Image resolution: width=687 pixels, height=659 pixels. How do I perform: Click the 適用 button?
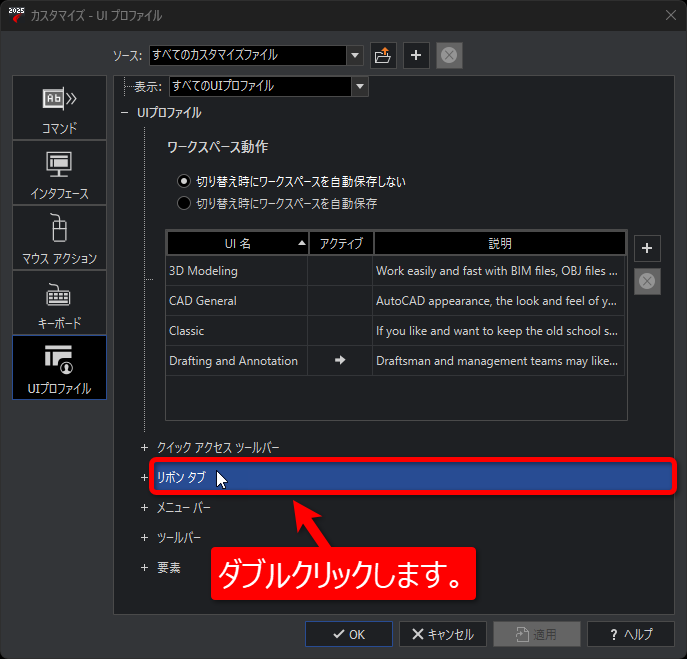[x=537, y=634]
